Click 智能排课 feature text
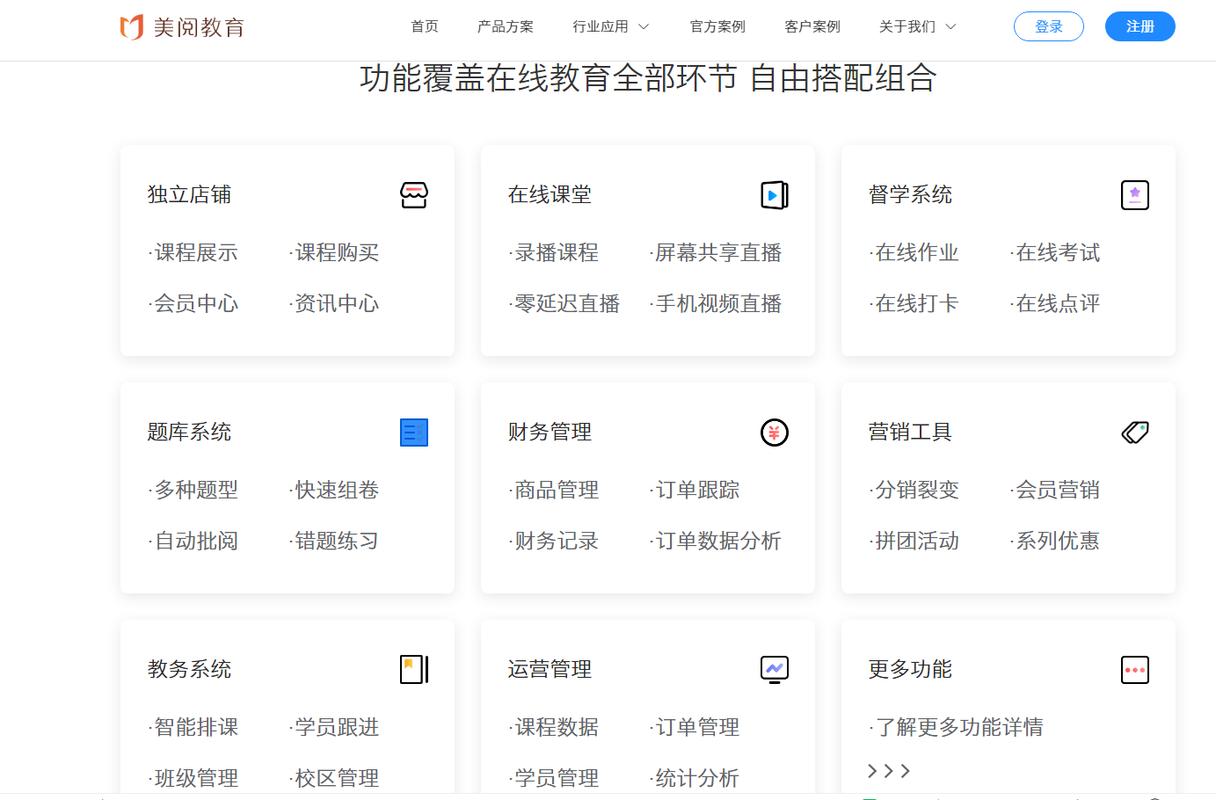The image size is (1216, 800). tap(193, 727)
